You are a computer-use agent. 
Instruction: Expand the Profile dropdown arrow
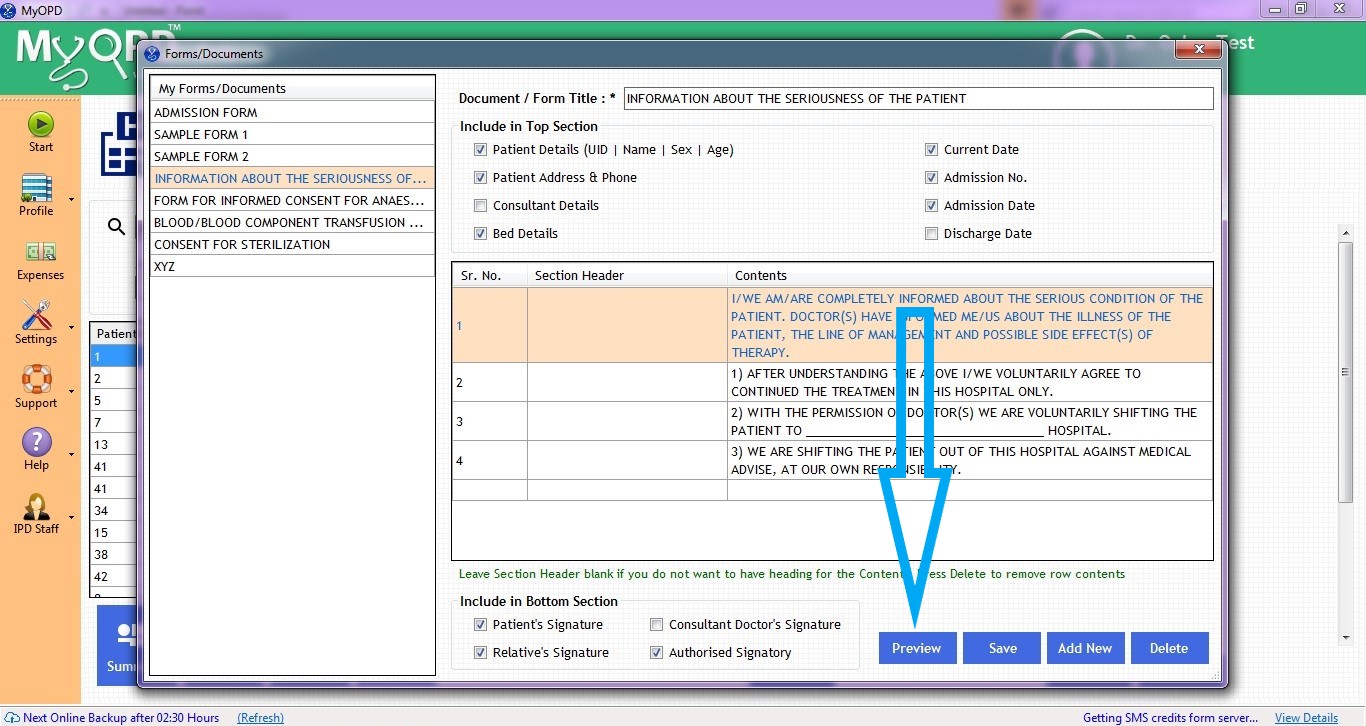pos(71,199)
